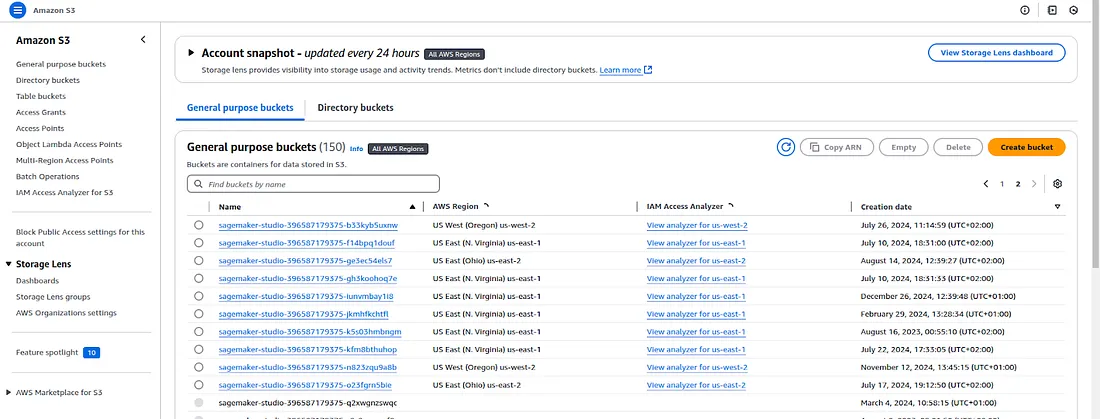Go to page 2 of bucket list
The width and height of the screenshot is (1100, 419).
click(1018, 184)
